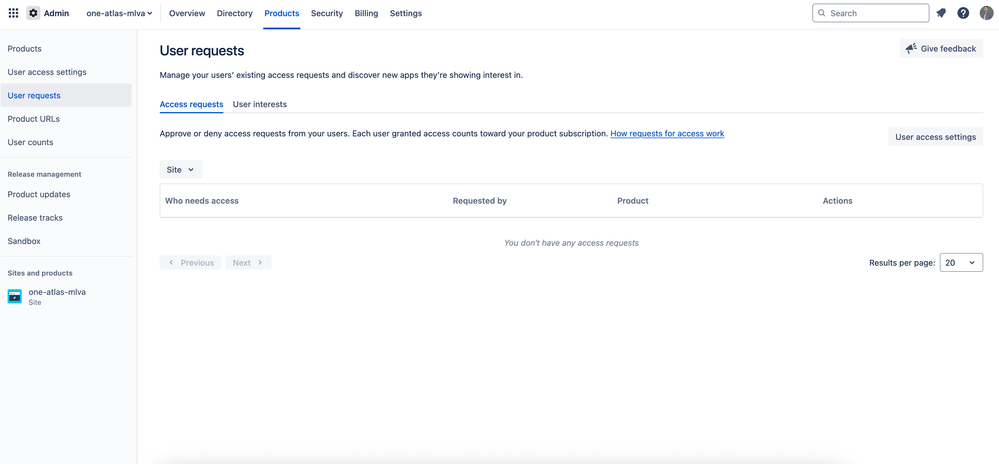Screen dimensions: 999x464
Task: Click the search magnifier icon
Action: point(822,13)
